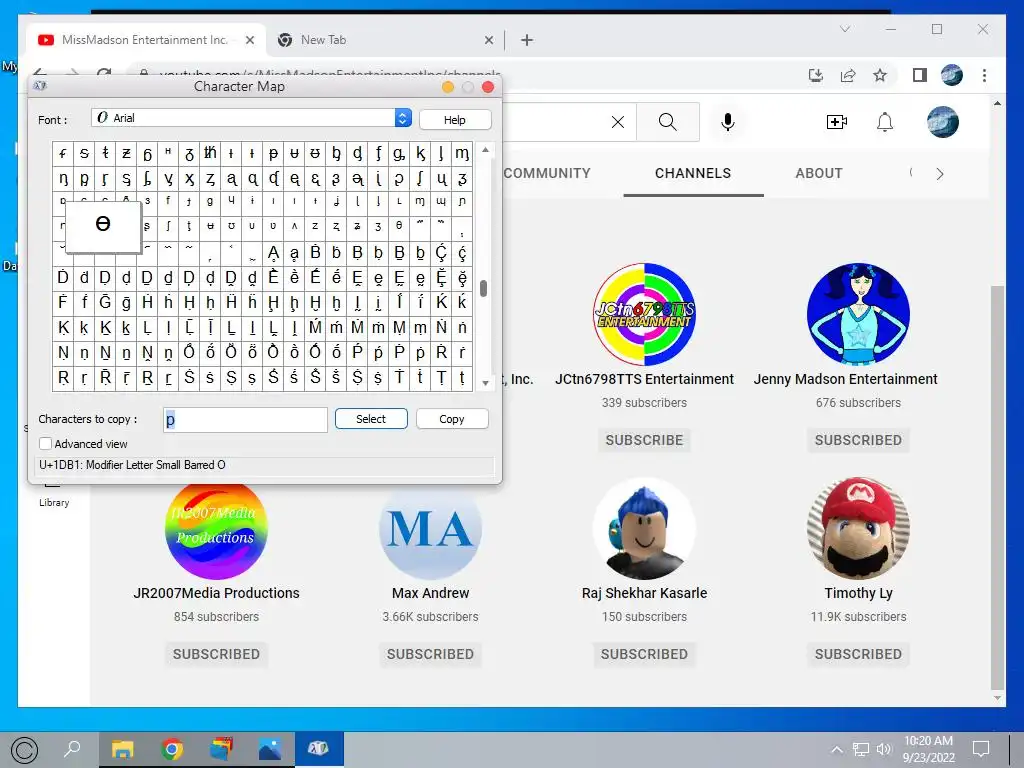Click the Help button in Character Map
The image size is (1024, 768).
coord(455,120)
